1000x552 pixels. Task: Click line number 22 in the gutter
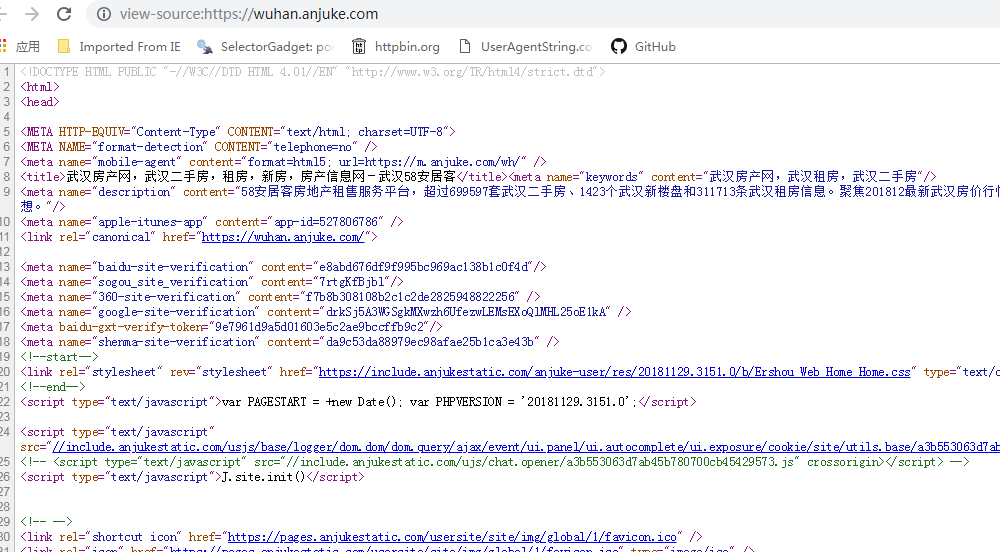pos(5,402)
